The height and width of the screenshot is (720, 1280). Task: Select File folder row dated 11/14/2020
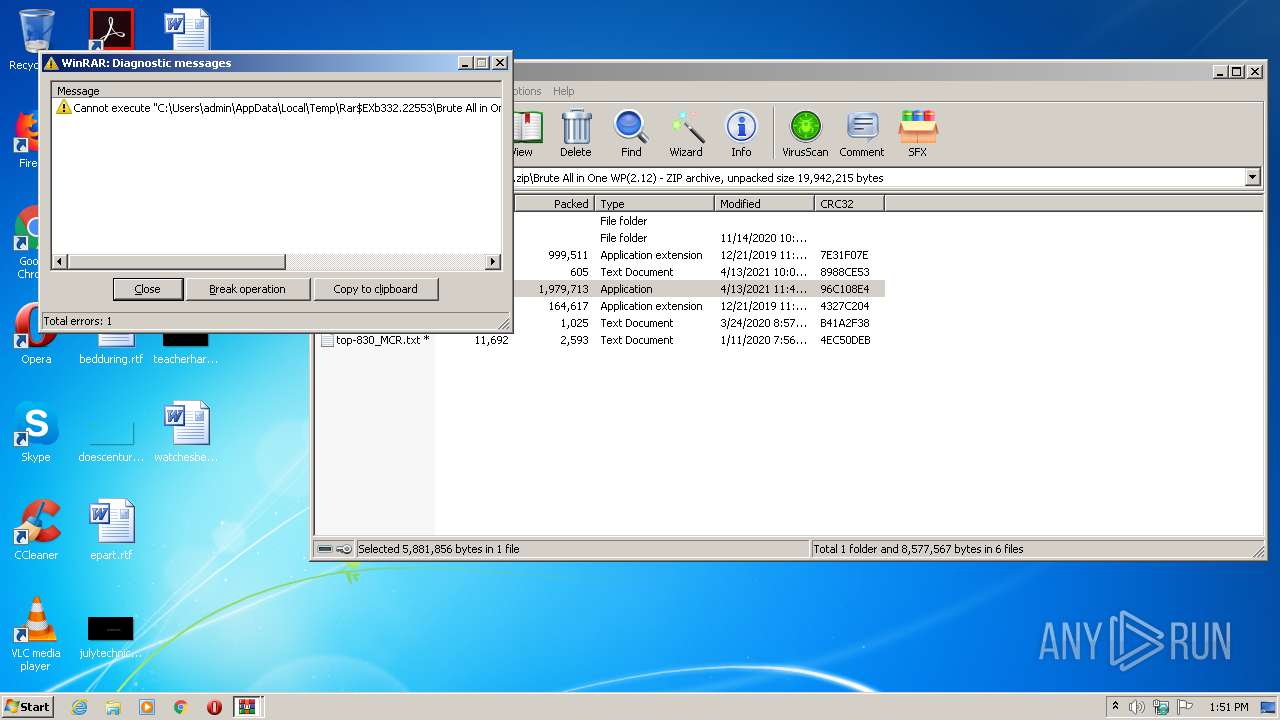click(x=699, y=238)
